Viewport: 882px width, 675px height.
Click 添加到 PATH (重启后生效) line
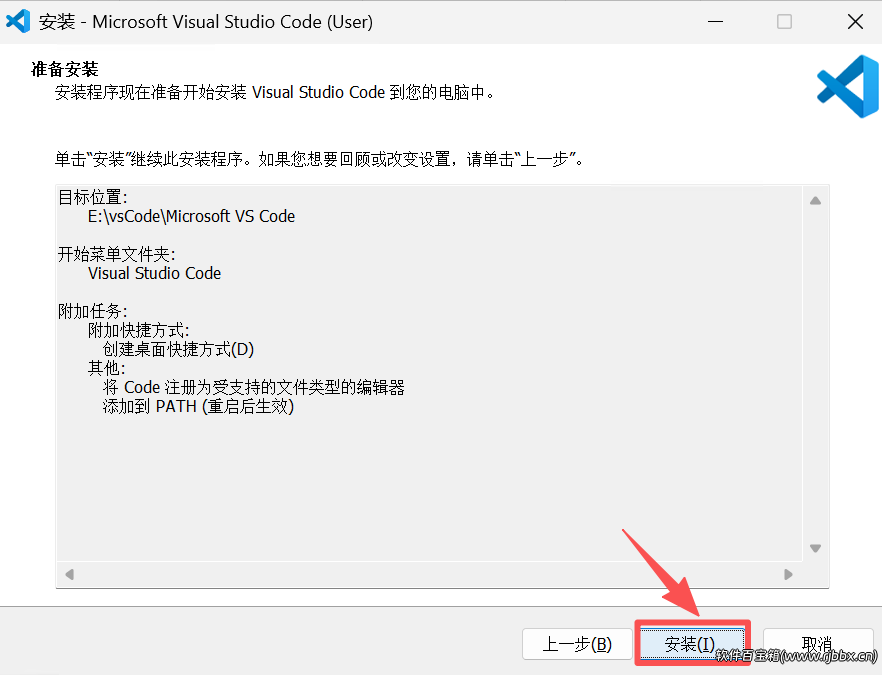[198, 406]
